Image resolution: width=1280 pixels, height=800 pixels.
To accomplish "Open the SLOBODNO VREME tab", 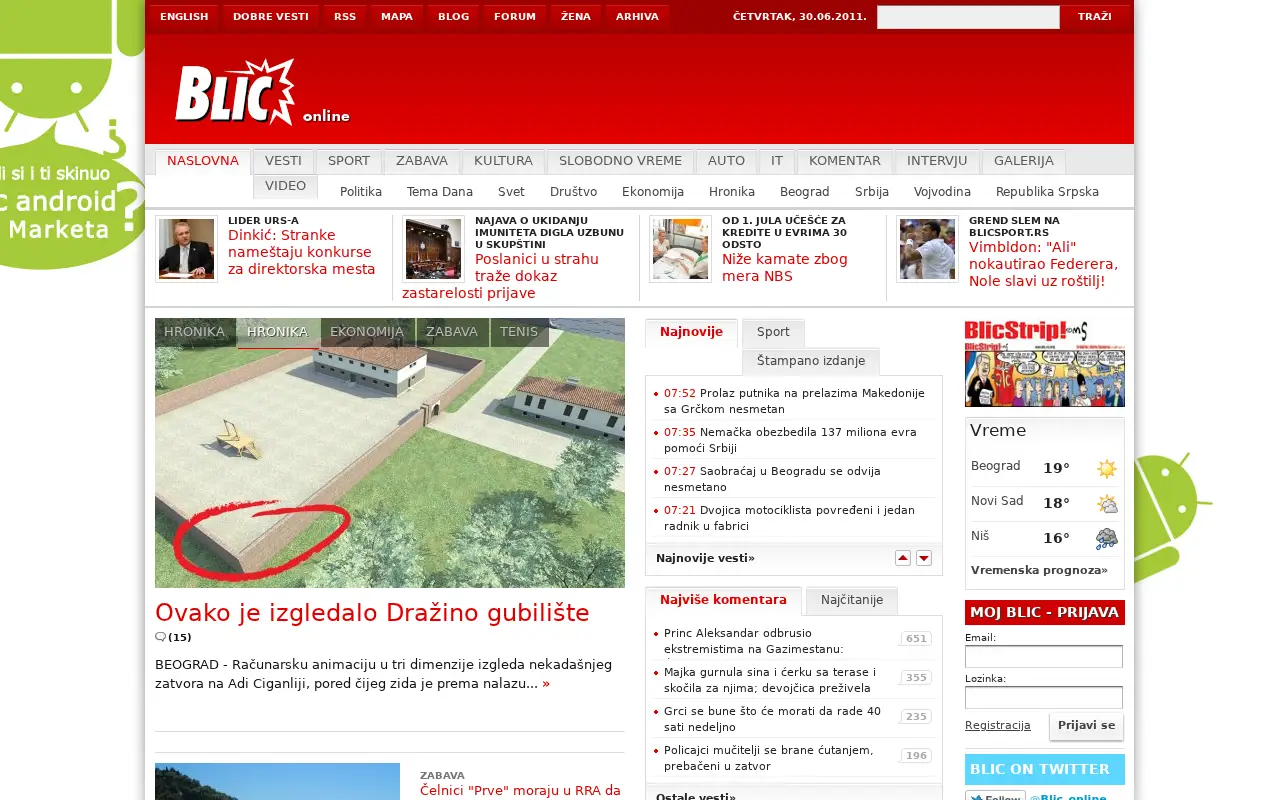I will 620,161.
